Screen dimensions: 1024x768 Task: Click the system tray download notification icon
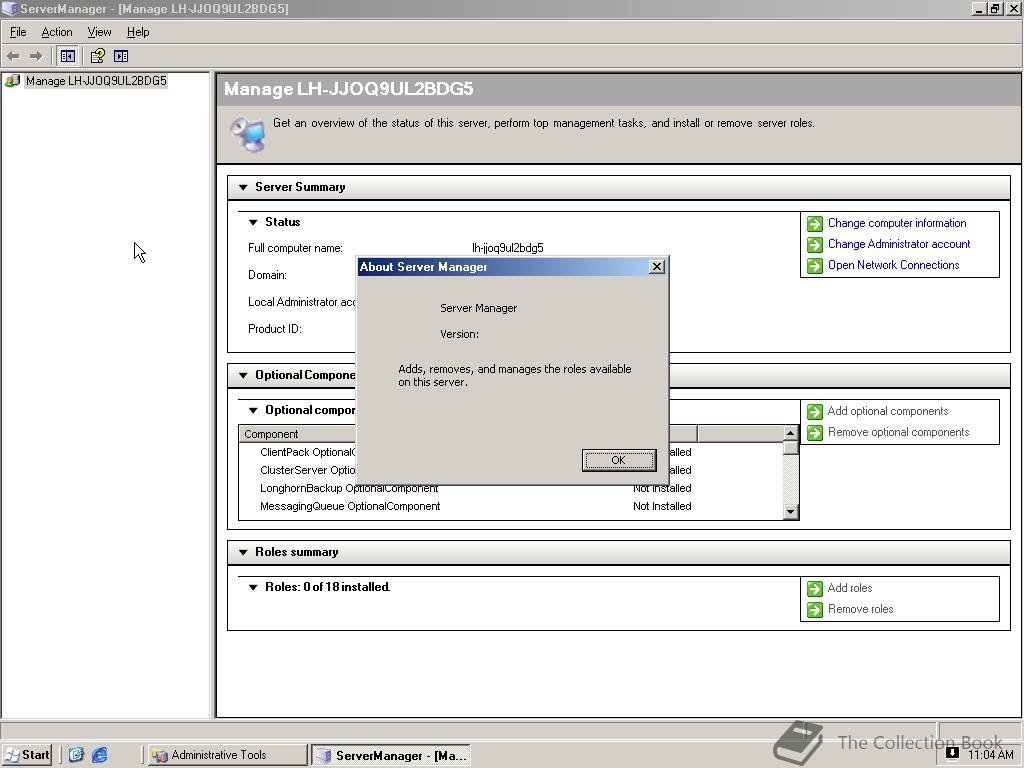(x=952, y=752)
